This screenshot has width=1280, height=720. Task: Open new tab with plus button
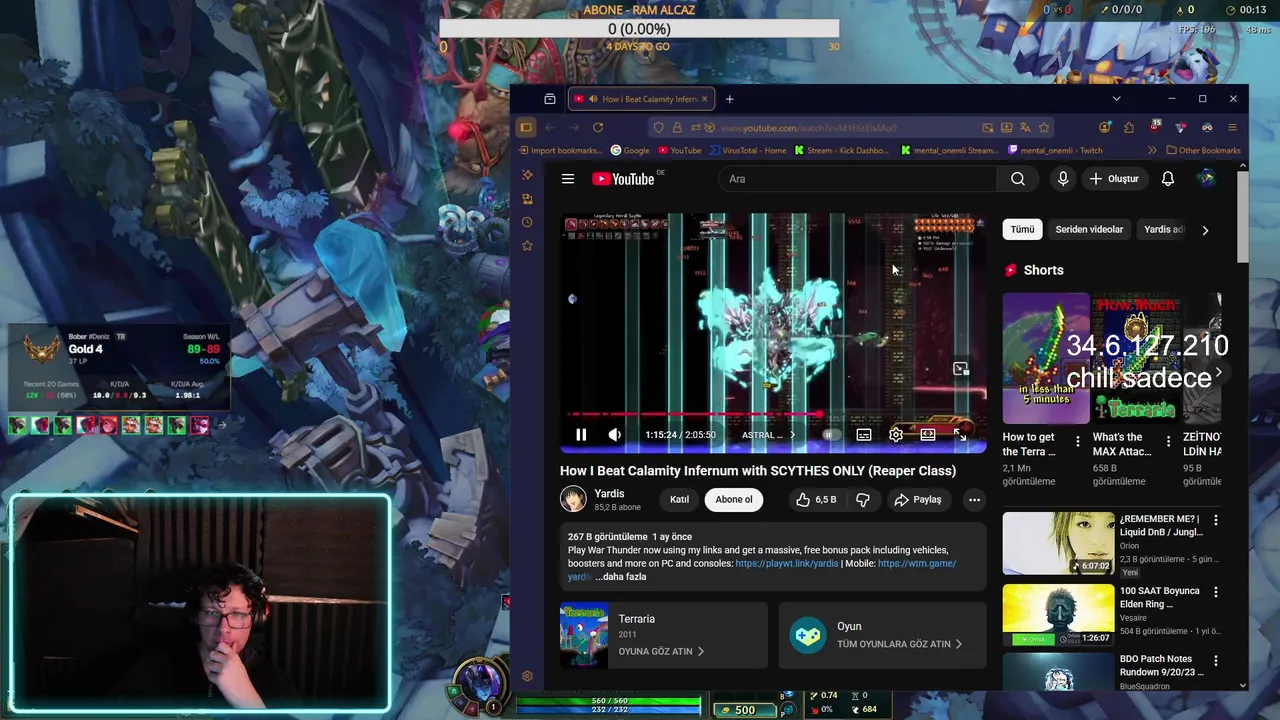tap(729, 99)
